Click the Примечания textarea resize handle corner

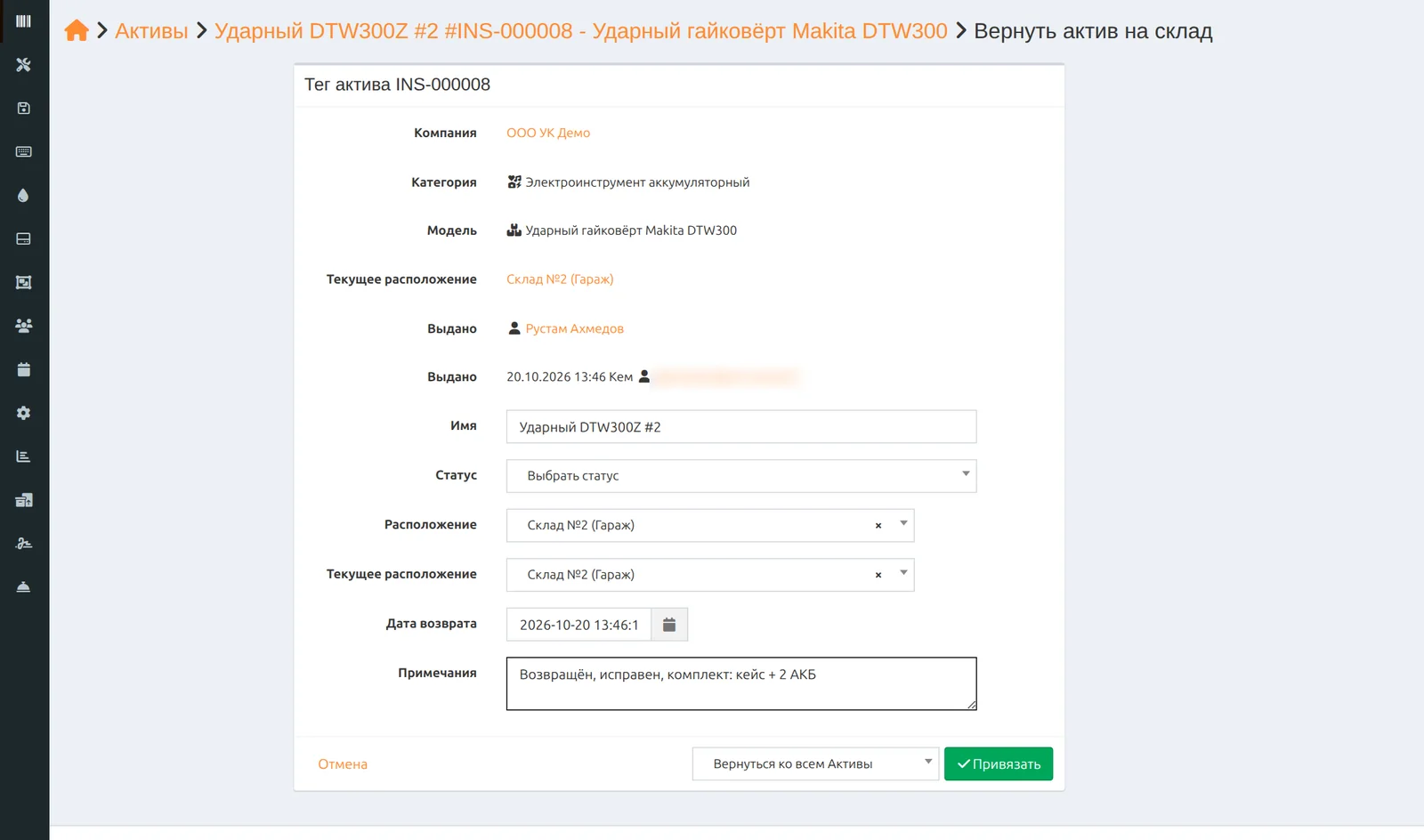pos(972,705)
